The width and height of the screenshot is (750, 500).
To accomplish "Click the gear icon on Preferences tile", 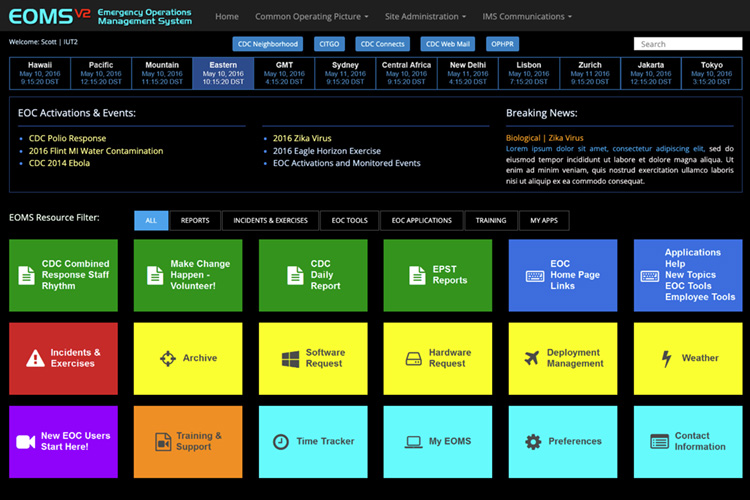I will 533,441.
